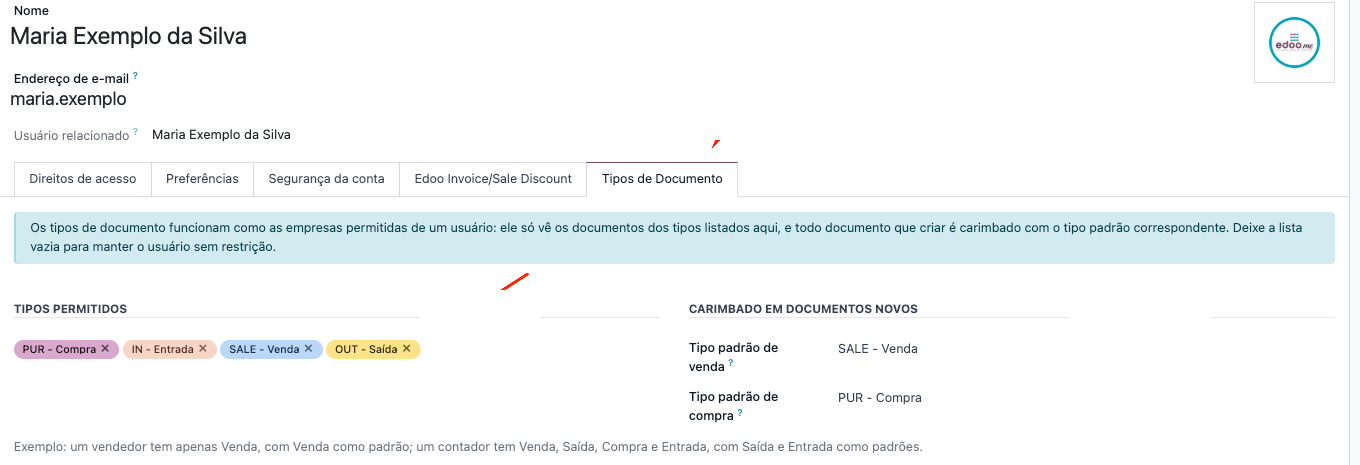1360x465 pixels.
Task: Show help for Tipo padrão de venda
Action: (731, 365)
